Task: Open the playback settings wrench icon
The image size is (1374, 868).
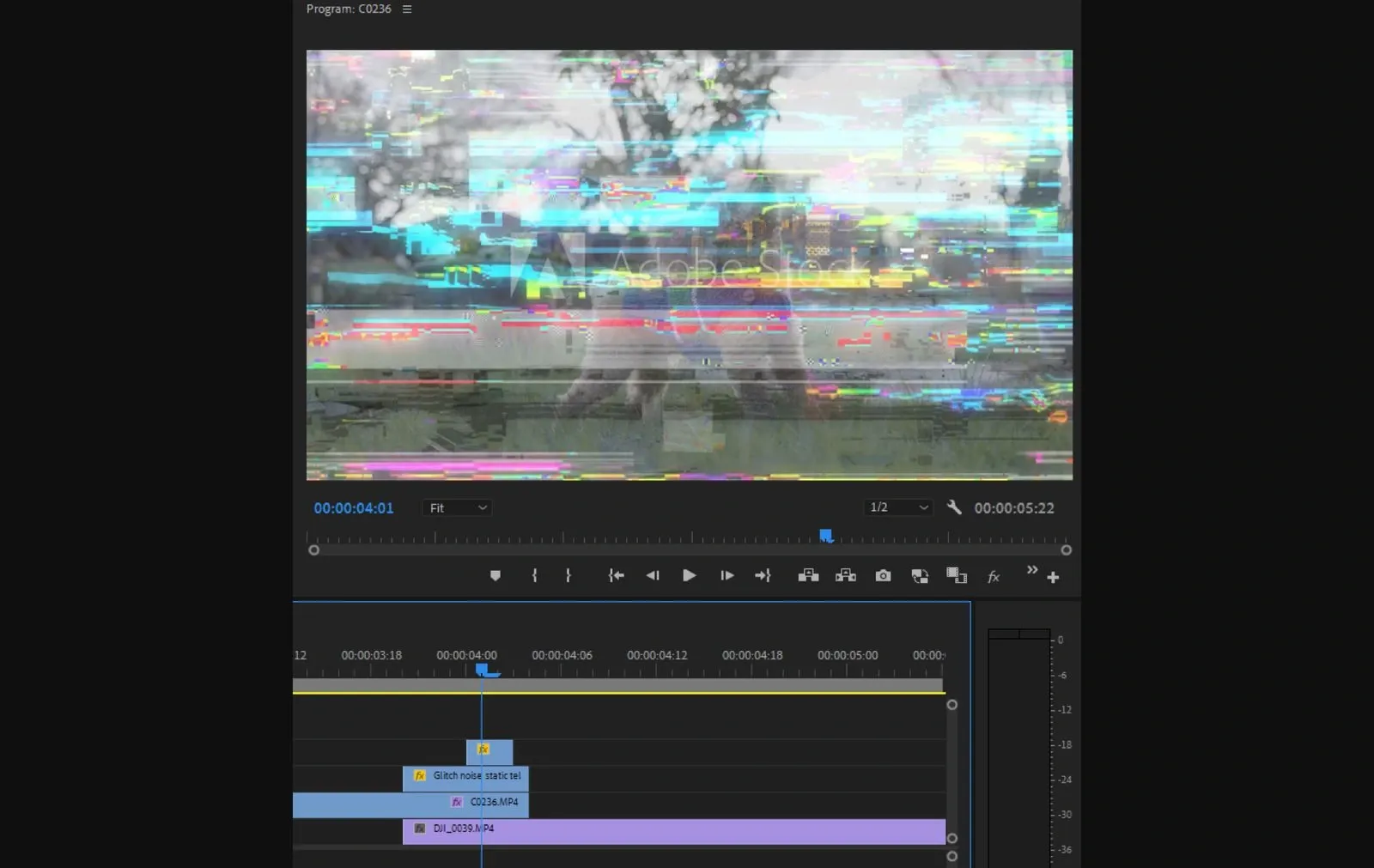Action: point(954,507)
